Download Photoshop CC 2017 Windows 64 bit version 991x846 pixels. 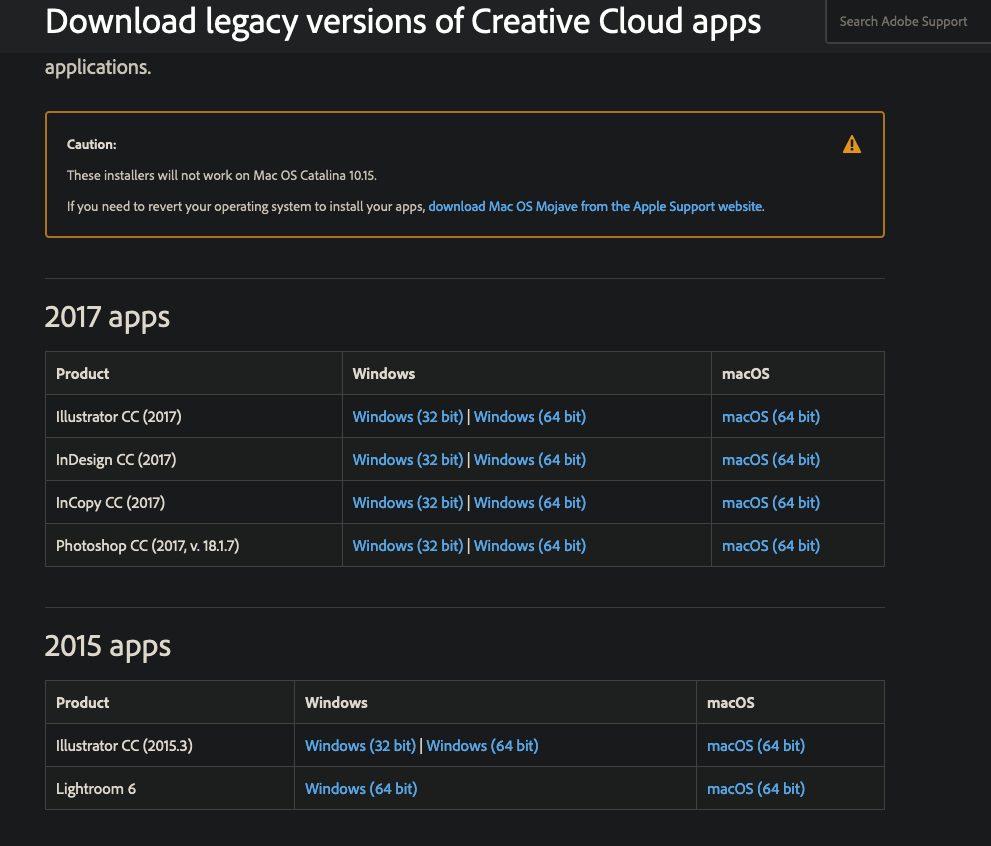click(529, 545)
